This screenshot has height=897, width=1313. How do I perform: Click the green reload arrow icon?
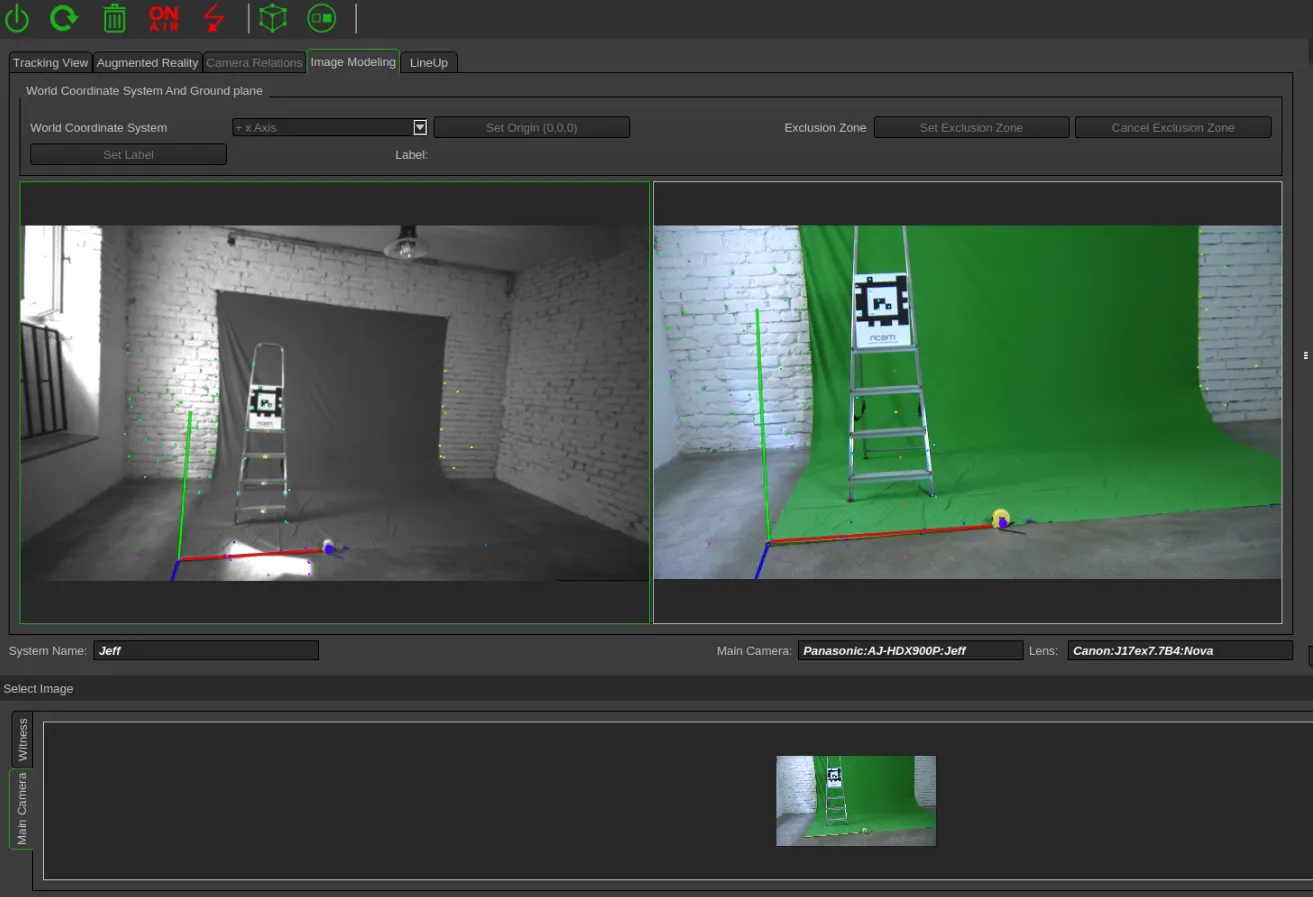point(64,17)
